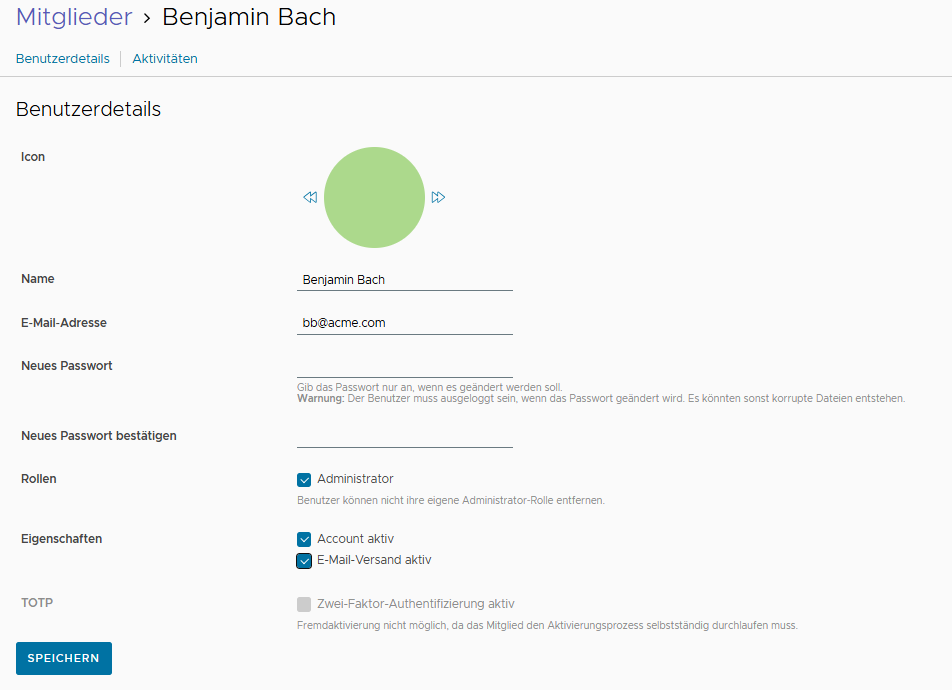Focus the Neues Passwort bestätigen input field
The image size is (952, 690).
pyautogui.click(x=405, y=436)
